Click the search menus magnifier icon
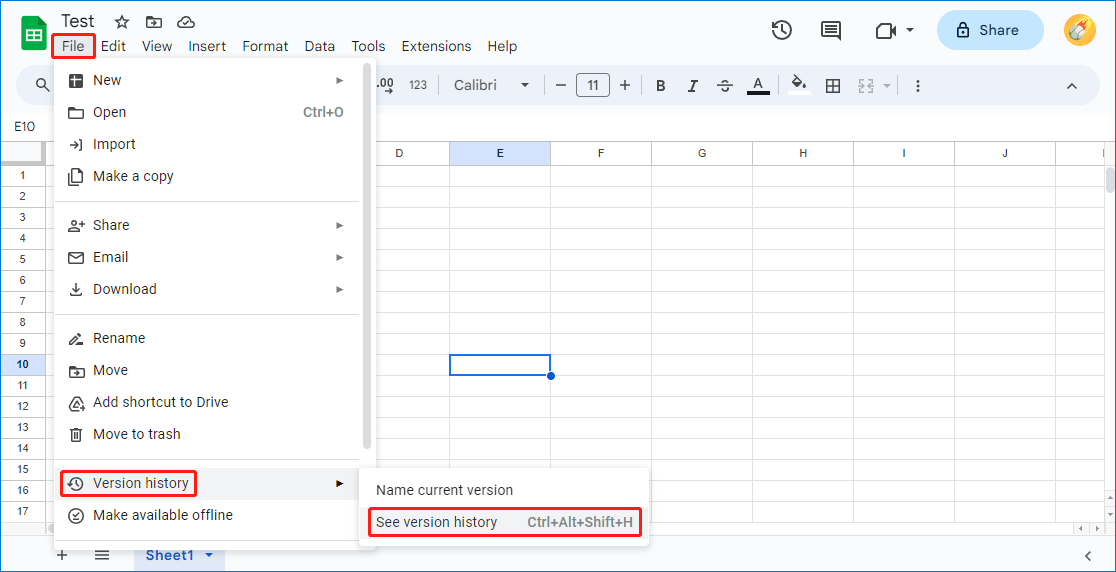 [x=43, y=85]
